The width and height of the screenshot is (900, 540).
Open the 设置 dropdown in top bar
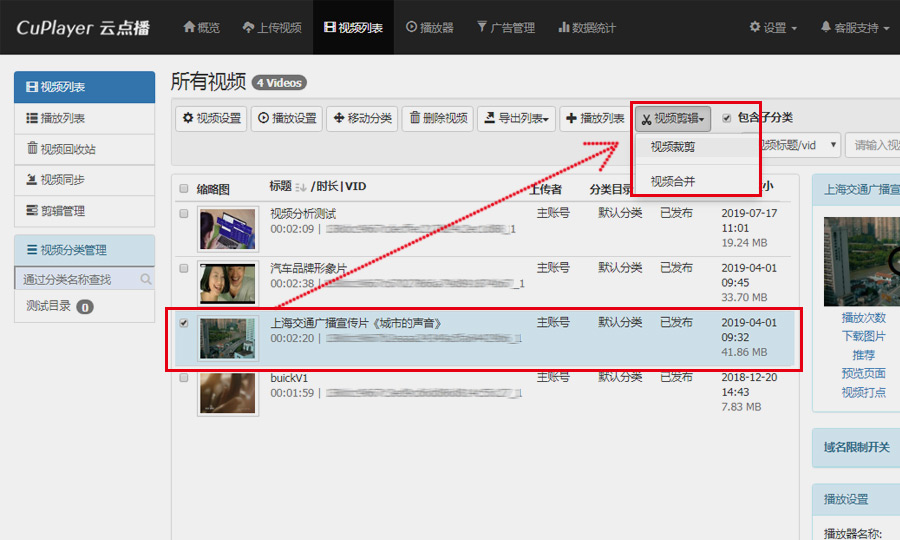773,28
